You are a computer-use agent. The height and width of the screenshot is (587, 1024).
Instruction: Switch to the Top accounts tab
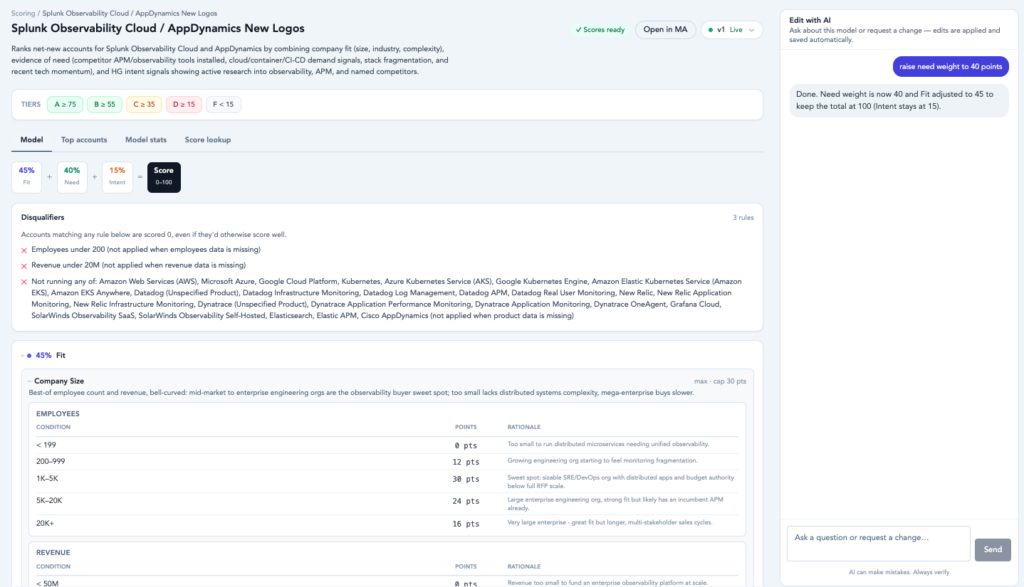coord(84,140)
